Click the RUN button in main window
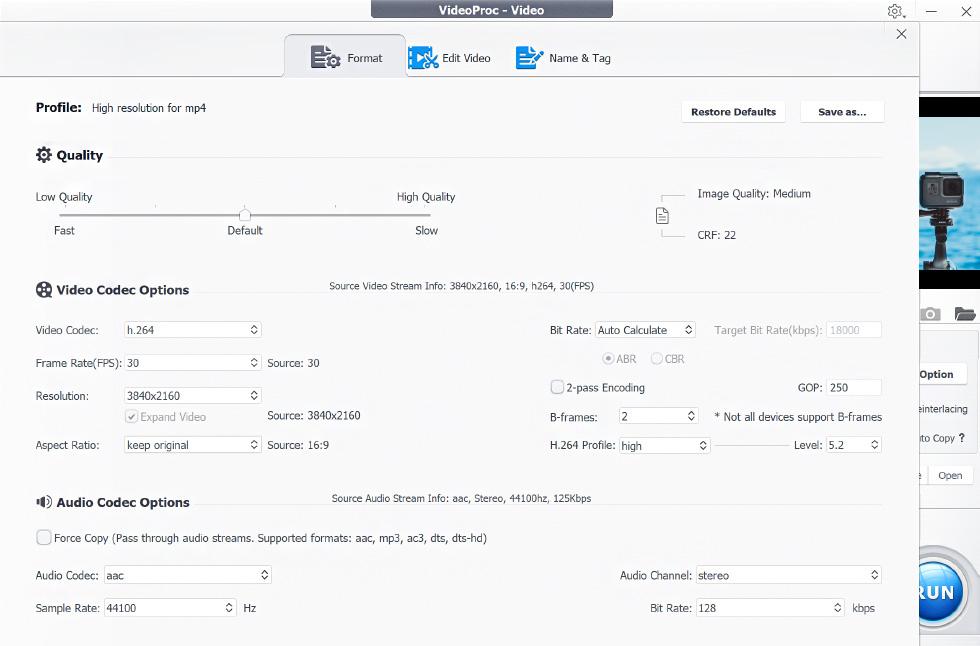Screen dimensions: 980x646 click(941, 591)
